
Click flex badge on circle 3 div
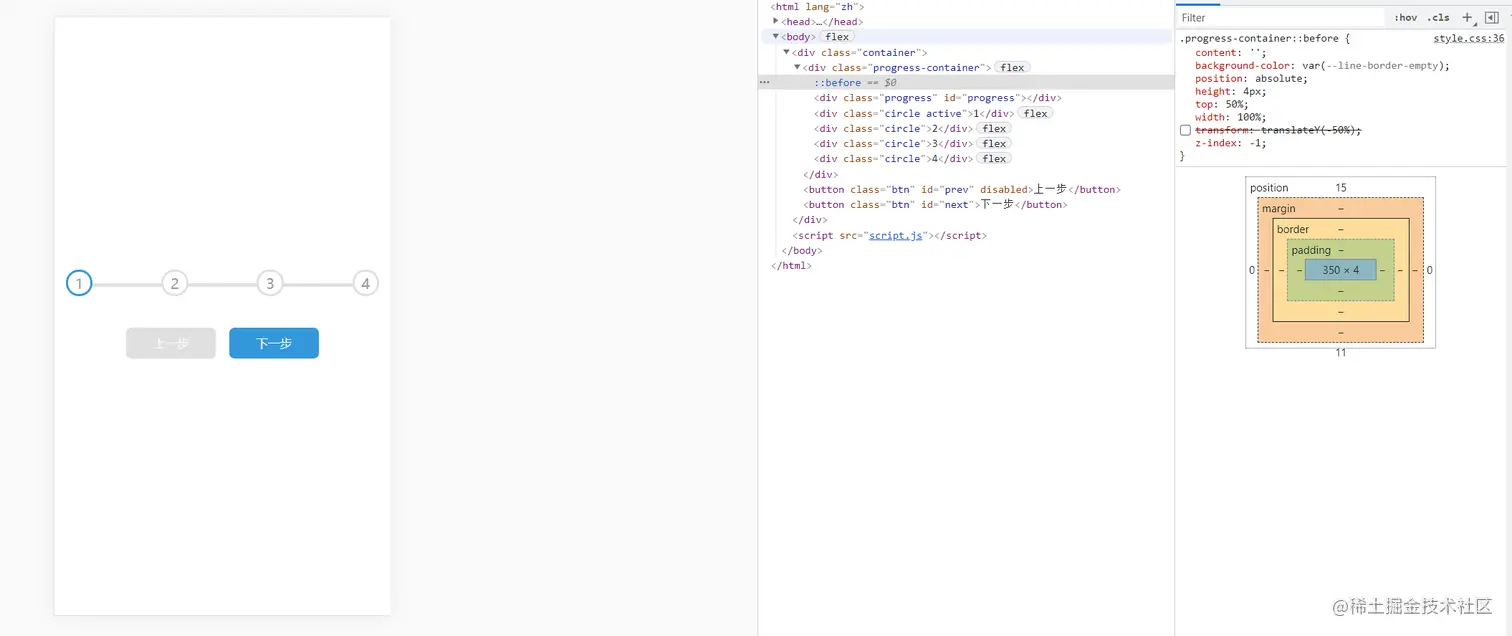click(x=994, y=144)
